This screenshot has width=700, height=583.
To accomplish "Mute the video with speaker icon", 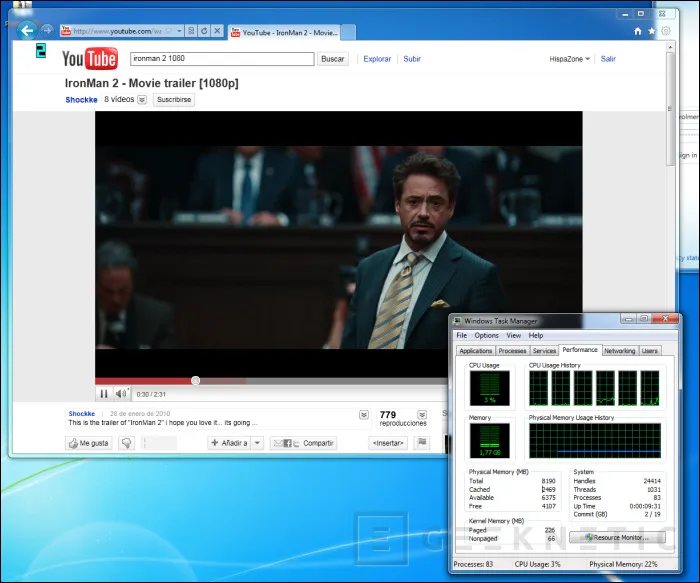I will [x=121, y=394].
